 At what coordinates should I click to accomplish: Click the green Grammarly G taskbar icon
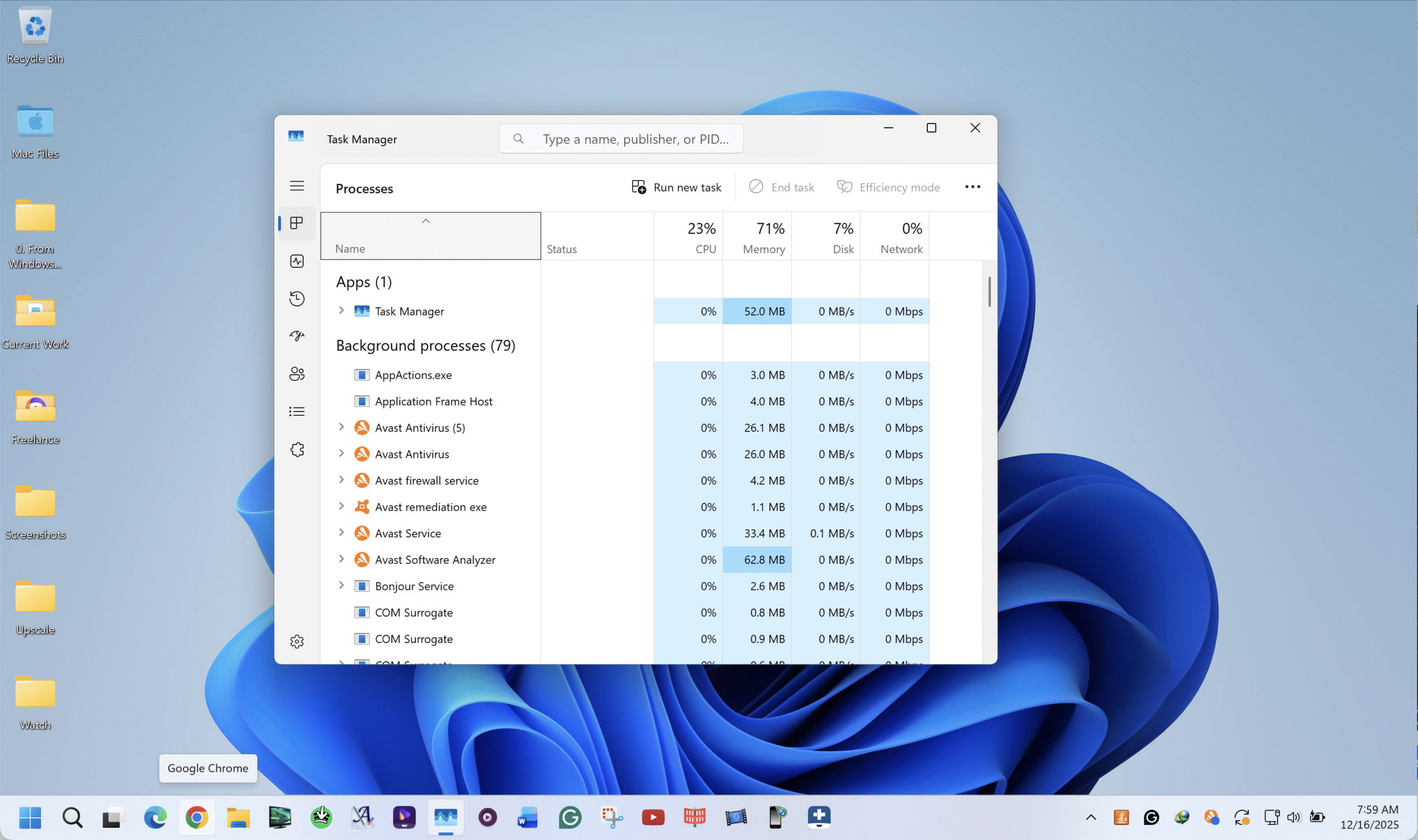coord(569,817)
